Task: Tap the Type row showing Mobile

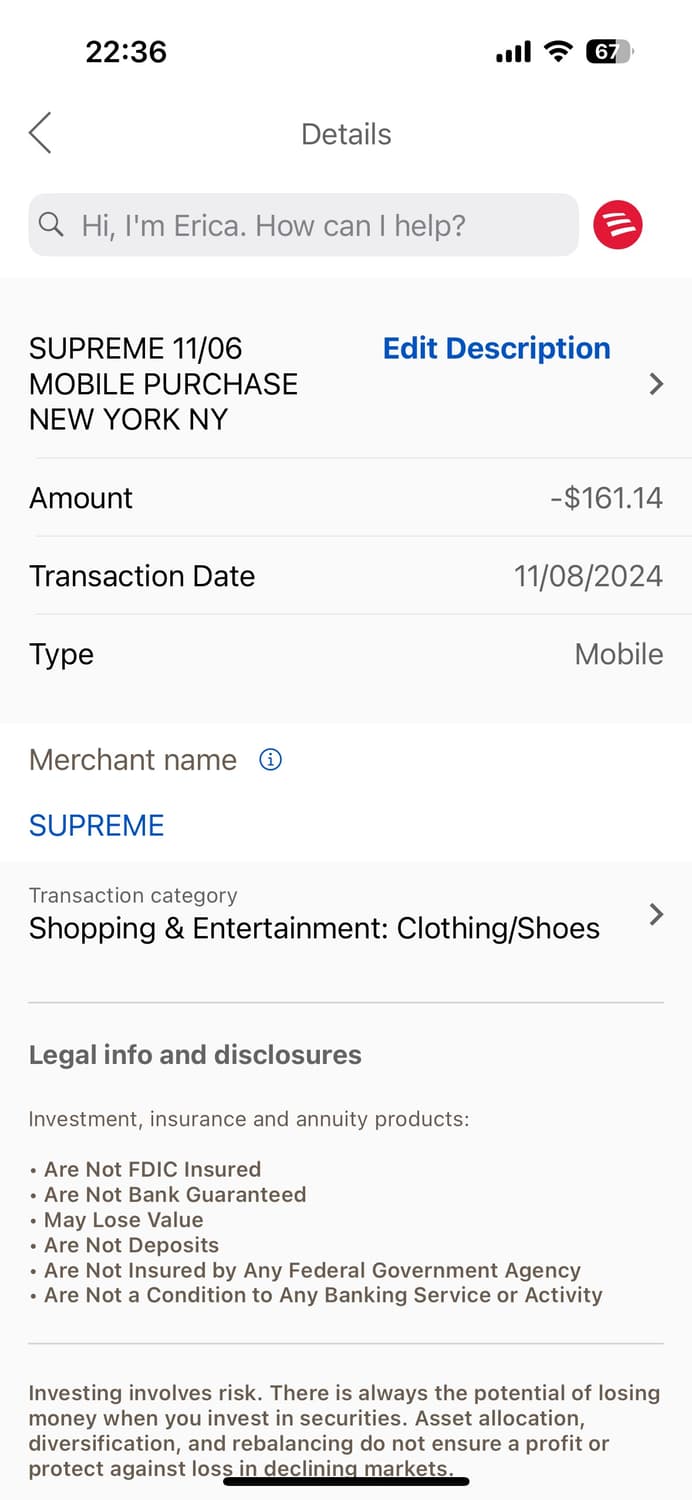Action: click(346, 654)
